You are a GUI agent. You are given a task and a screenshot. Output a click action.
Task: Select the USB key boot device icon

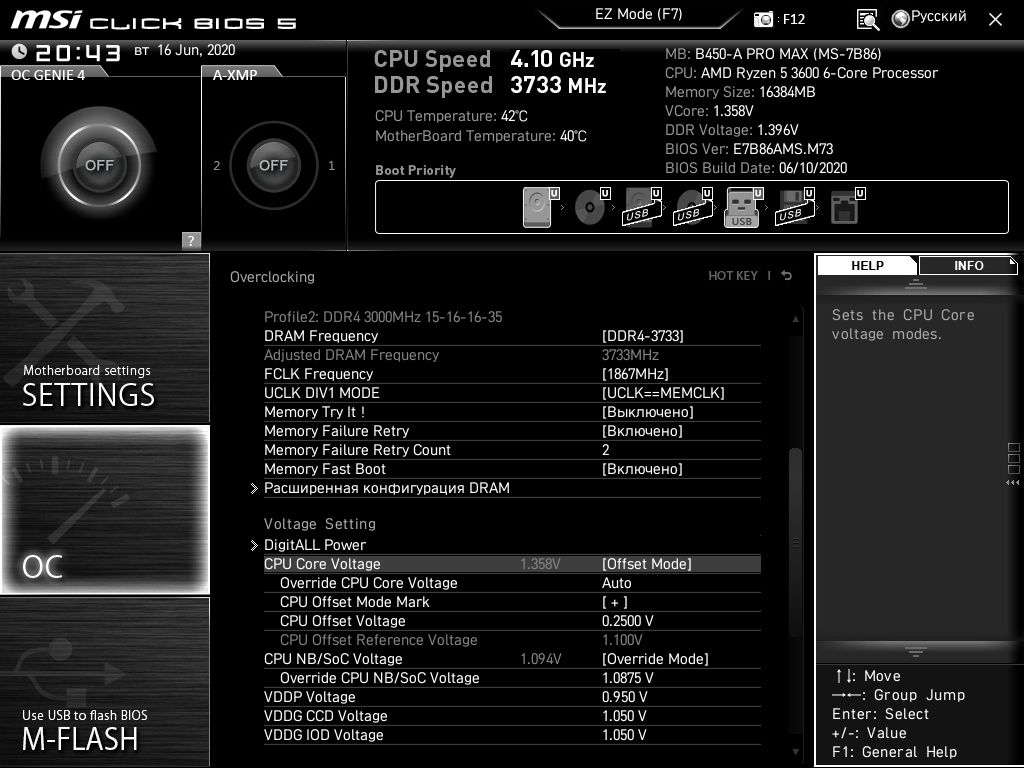tap(743, 207)
